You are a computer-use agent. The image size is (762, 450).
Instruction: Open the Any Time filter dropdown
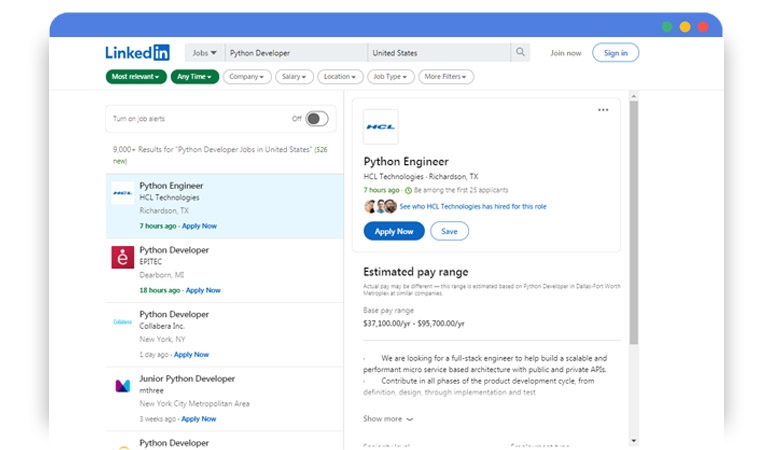194,77
